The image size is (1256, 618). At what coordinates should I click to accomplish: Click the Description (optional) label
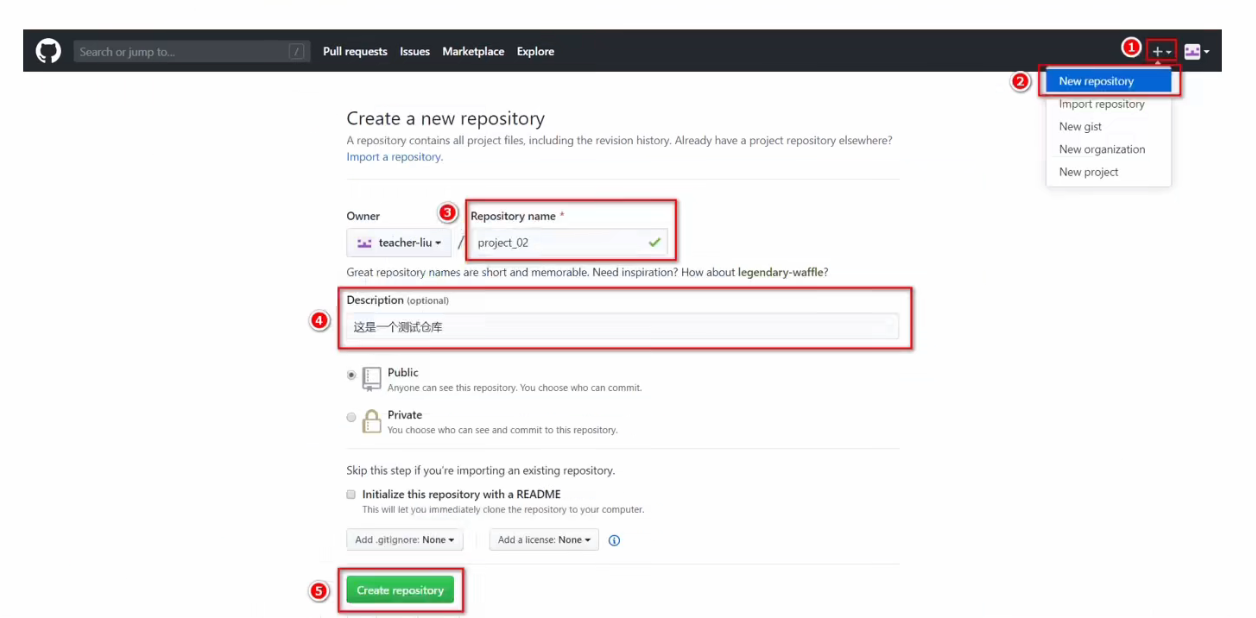[398, 300]
